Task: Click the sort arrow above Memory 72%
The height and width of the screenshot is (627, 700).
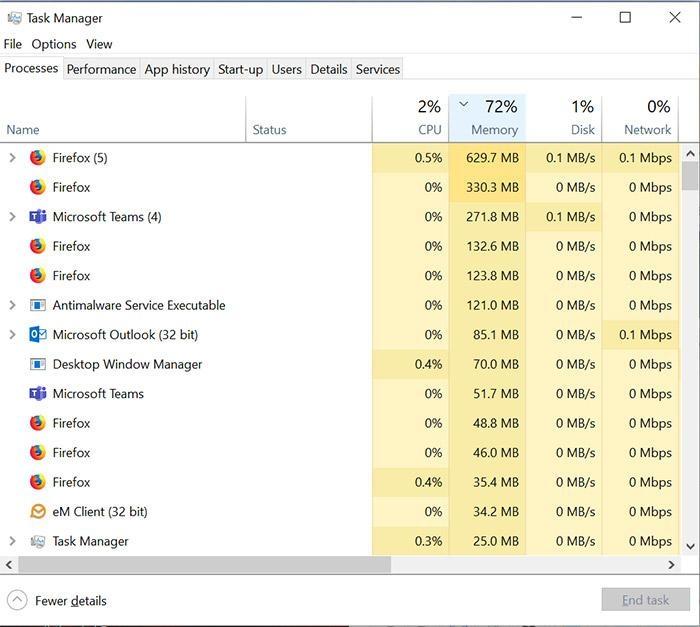Action: coord(464,104)
